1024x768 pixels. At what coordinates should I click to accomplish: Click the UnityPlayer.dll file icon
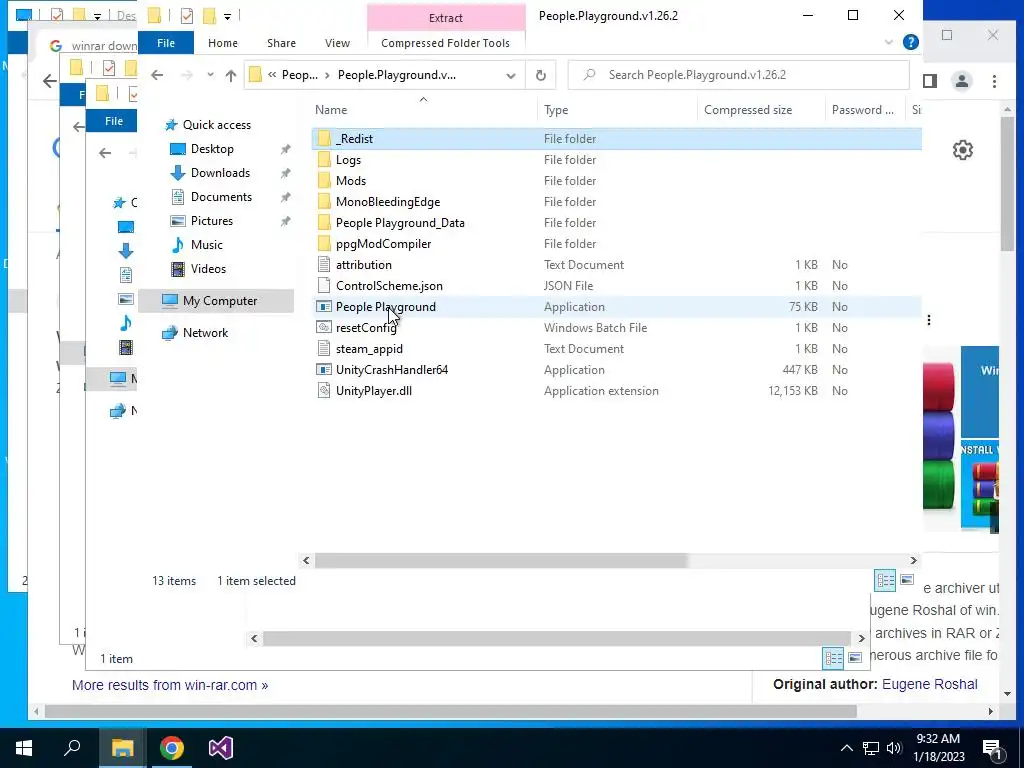click(x=324, y=391)
